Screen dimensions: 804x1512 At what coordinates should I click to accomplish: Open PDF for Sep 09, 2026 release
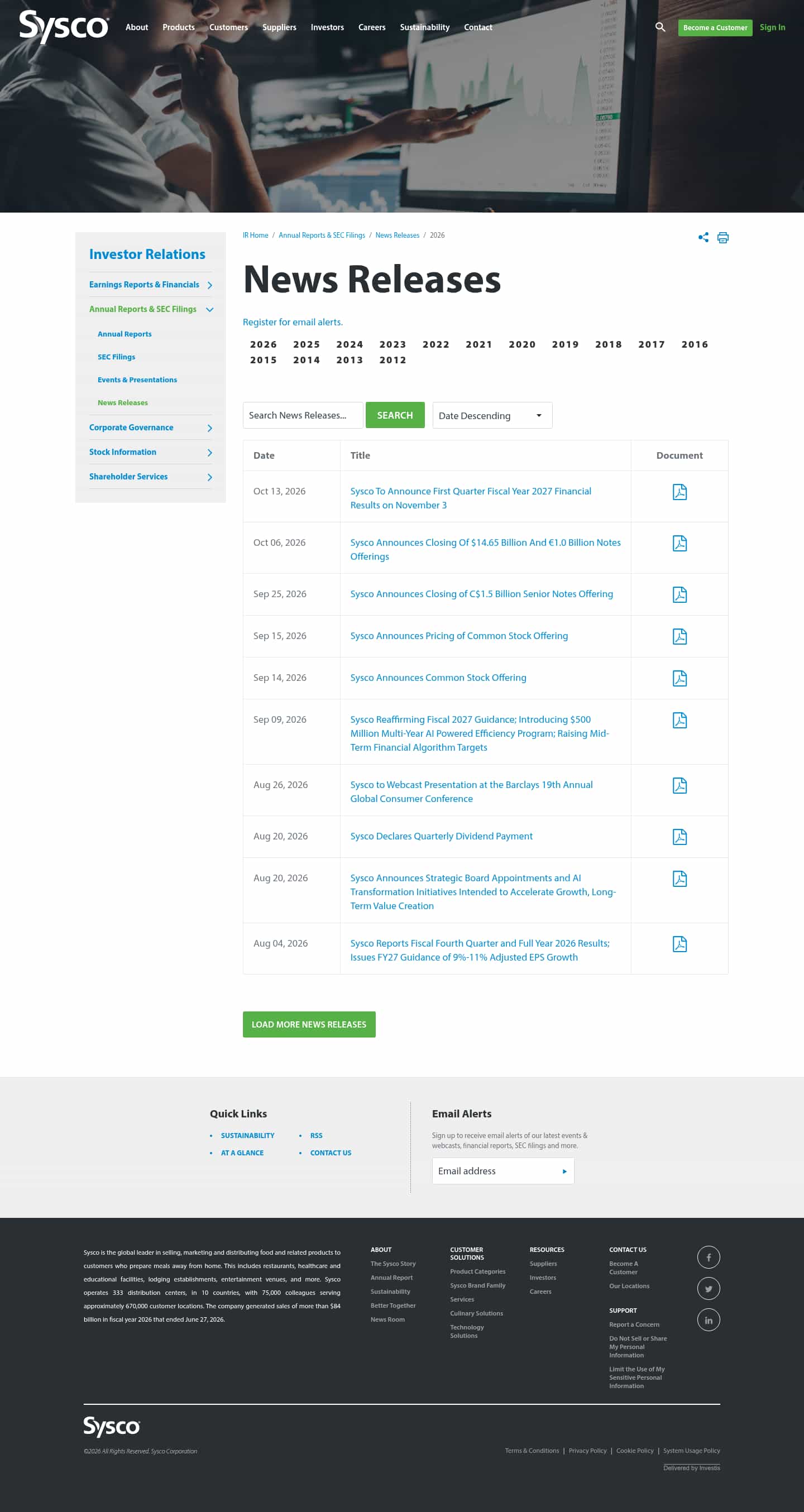click(x=679, y=720)
